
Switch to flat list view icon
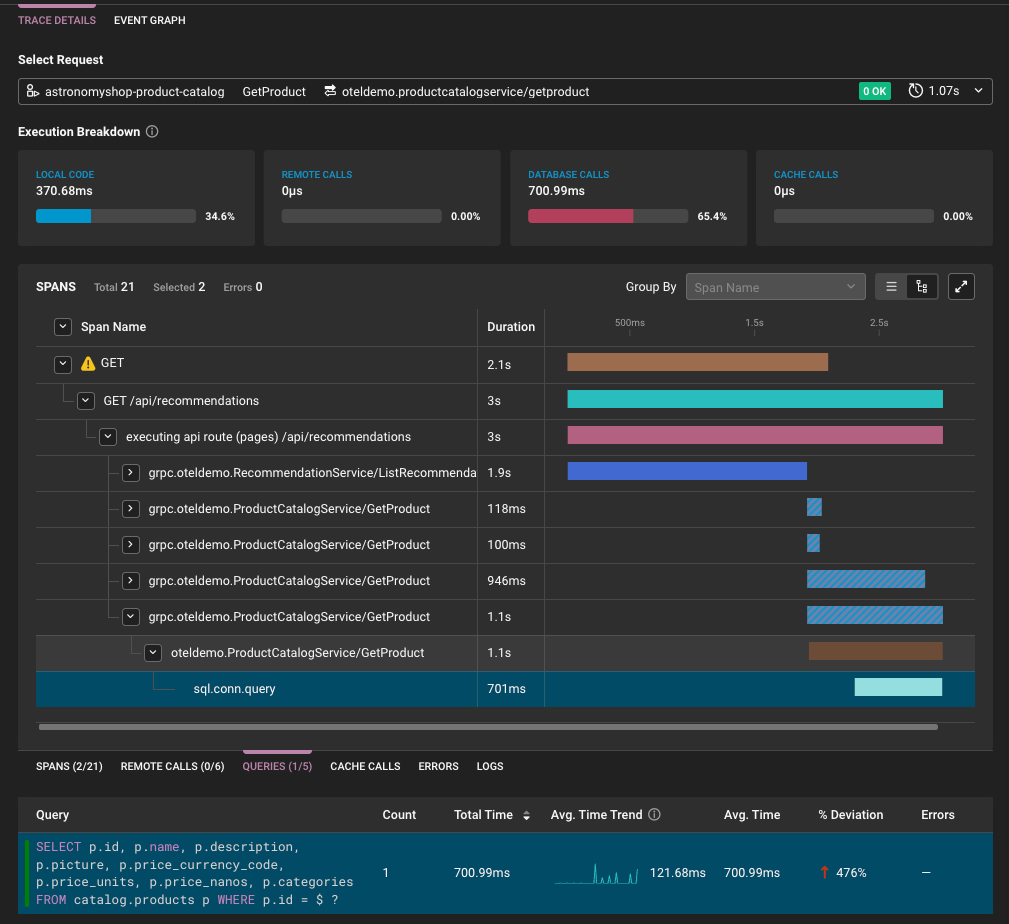click(x=891, y=287)
